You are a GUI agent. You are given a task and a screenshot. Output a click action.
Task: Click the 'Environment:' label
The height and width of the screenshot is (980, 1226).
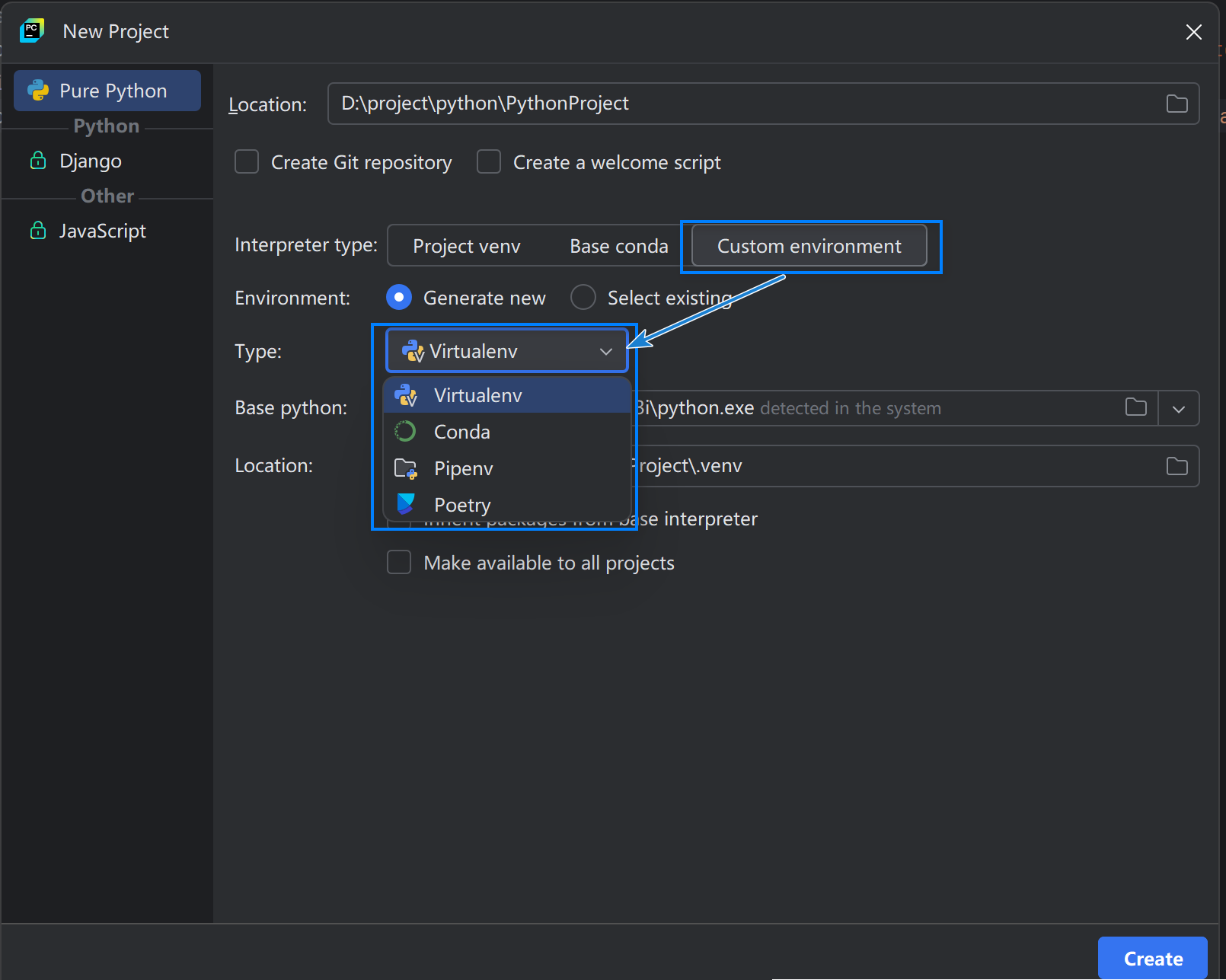coord(292,298)
